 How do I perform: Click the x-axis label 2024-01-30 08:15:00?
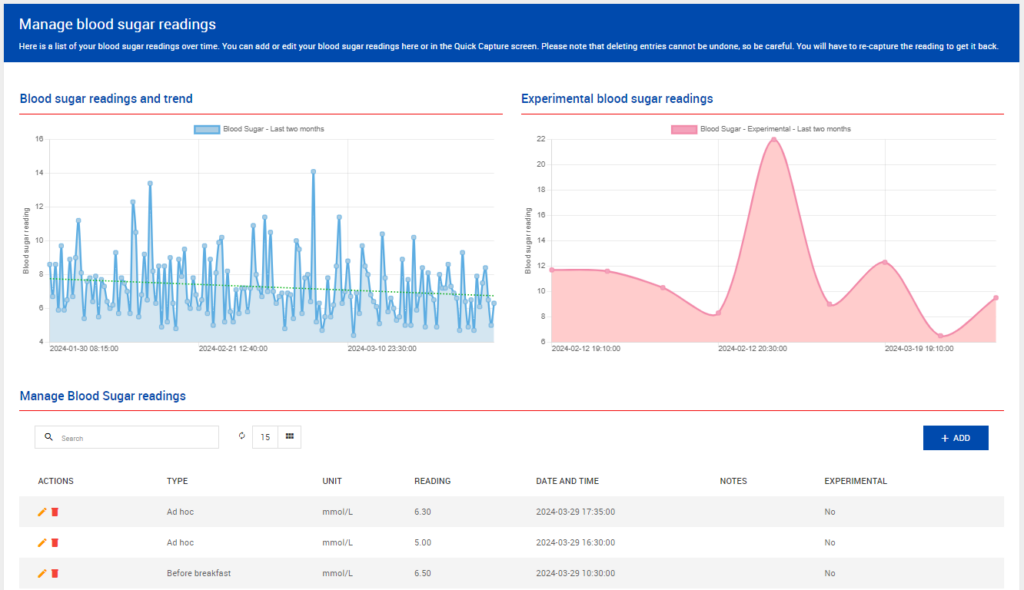click(x=84, y=349)
